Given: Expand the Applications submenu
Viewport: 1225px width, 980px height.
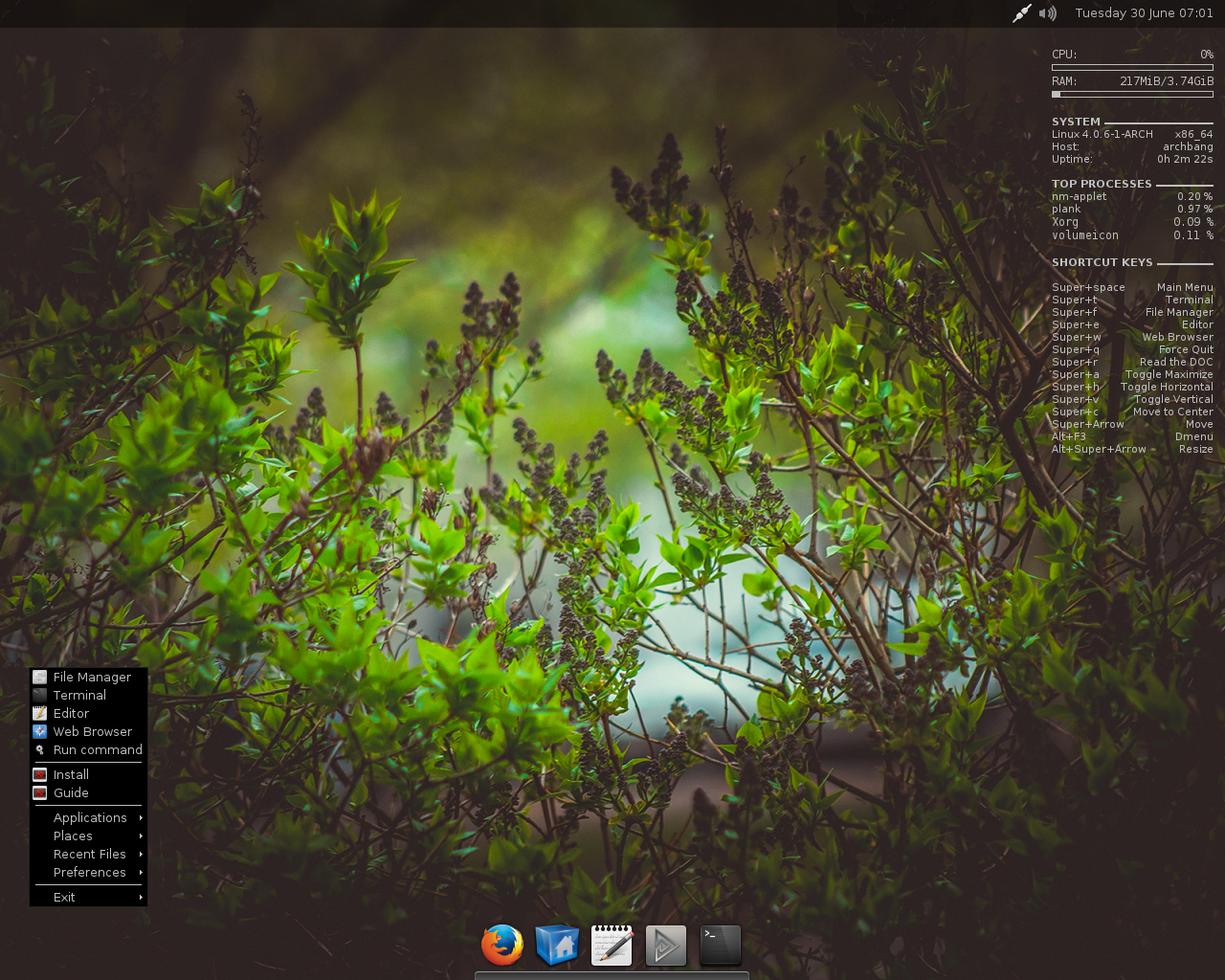Looking at the screenshot, I should [x=88, y=817].
